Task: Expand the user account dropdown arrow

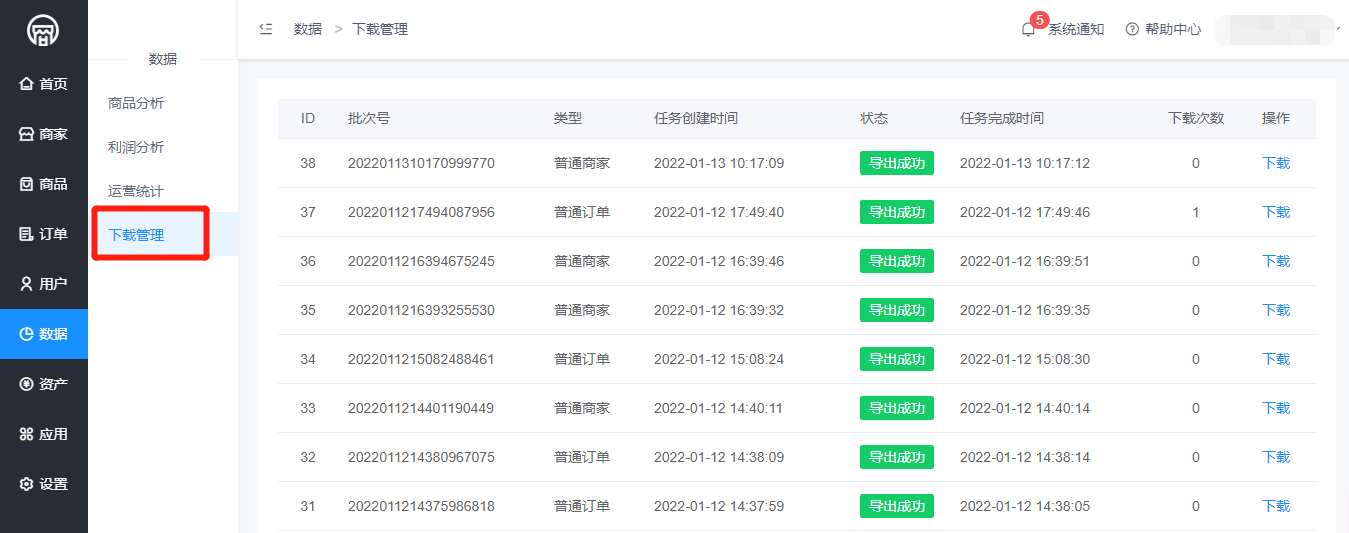Action: [1337, 29]
